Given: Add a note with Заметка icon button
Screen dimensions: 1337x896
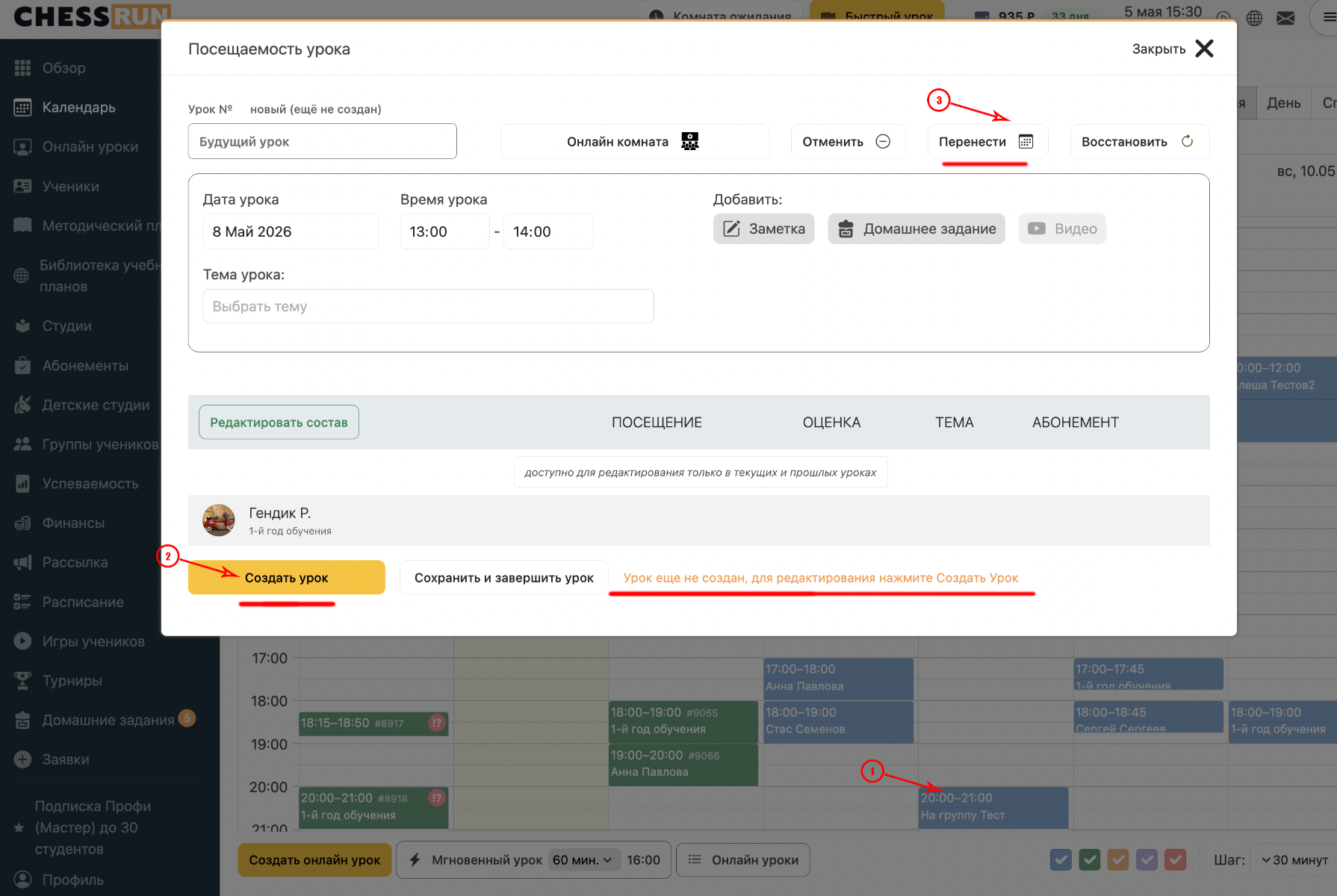Looking at the screenshot, I should (763, 228).
